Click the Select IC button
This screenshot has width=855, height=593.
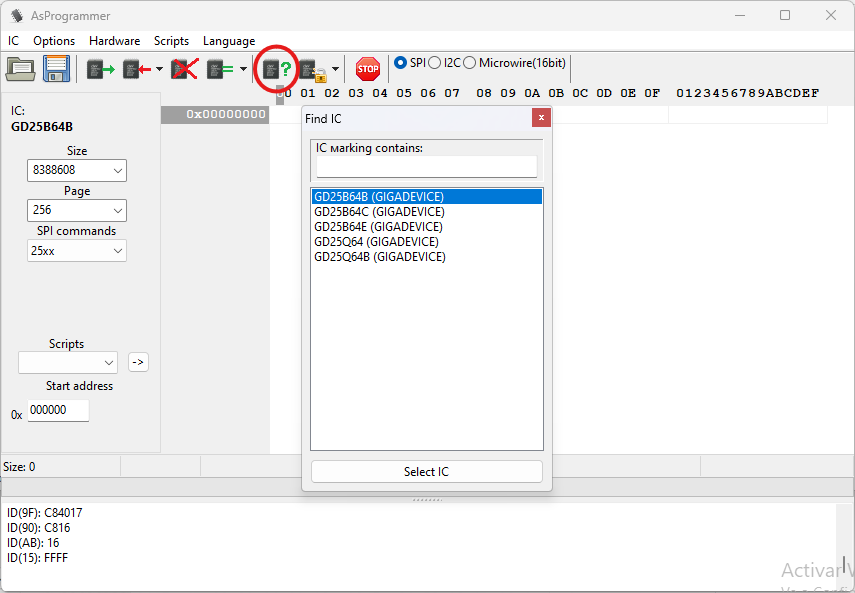click(x=427, y=471)
